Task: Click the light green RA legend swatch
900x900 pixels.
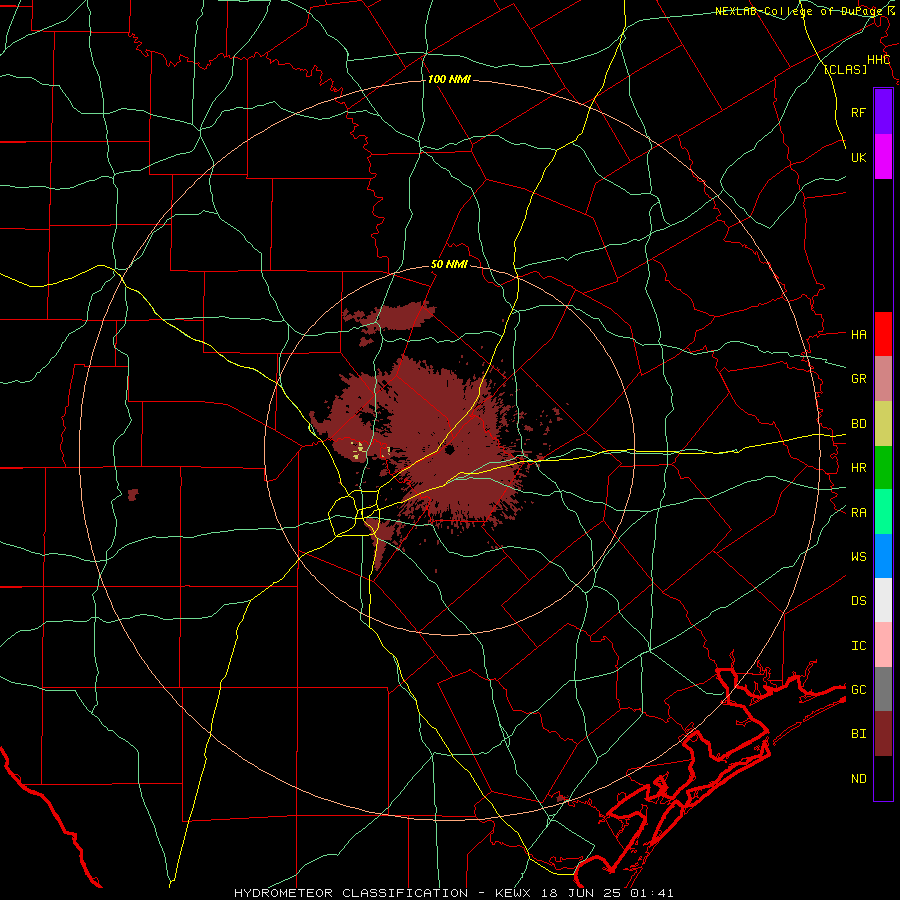Action: (883, 512)
